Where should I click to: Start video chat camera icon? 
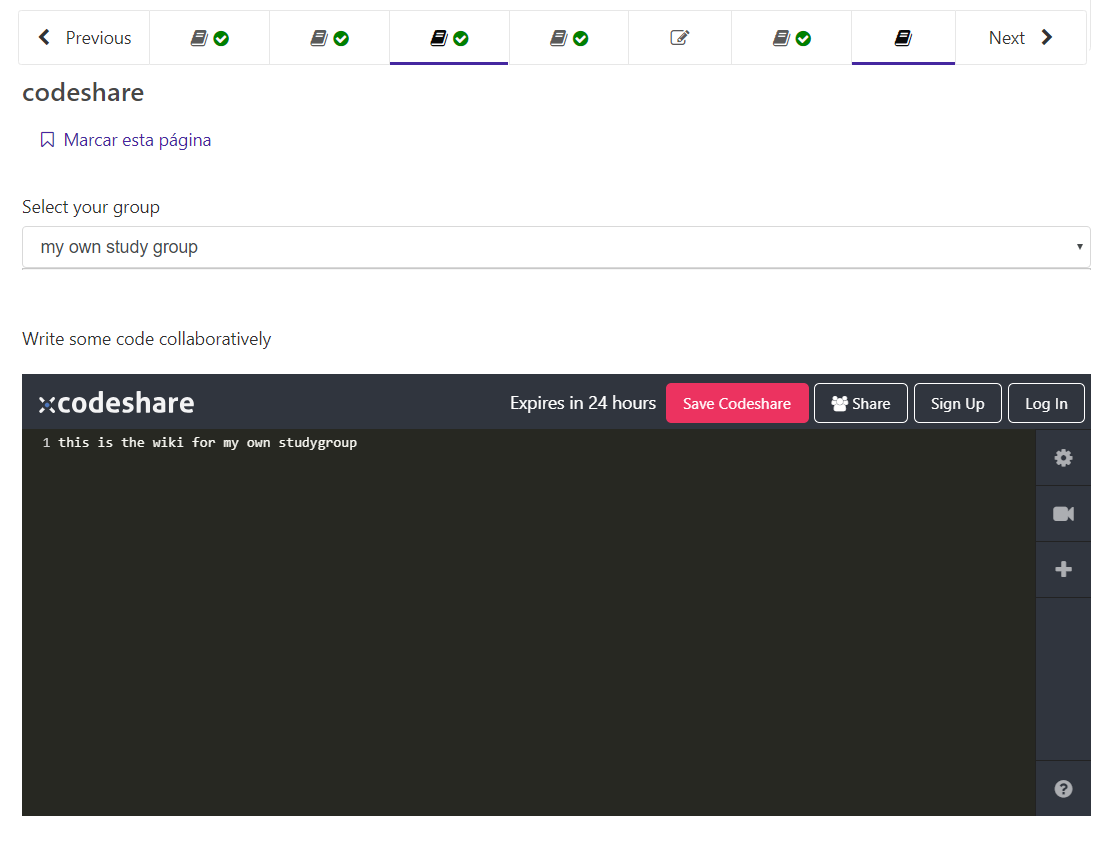(x=1063, y=513)
